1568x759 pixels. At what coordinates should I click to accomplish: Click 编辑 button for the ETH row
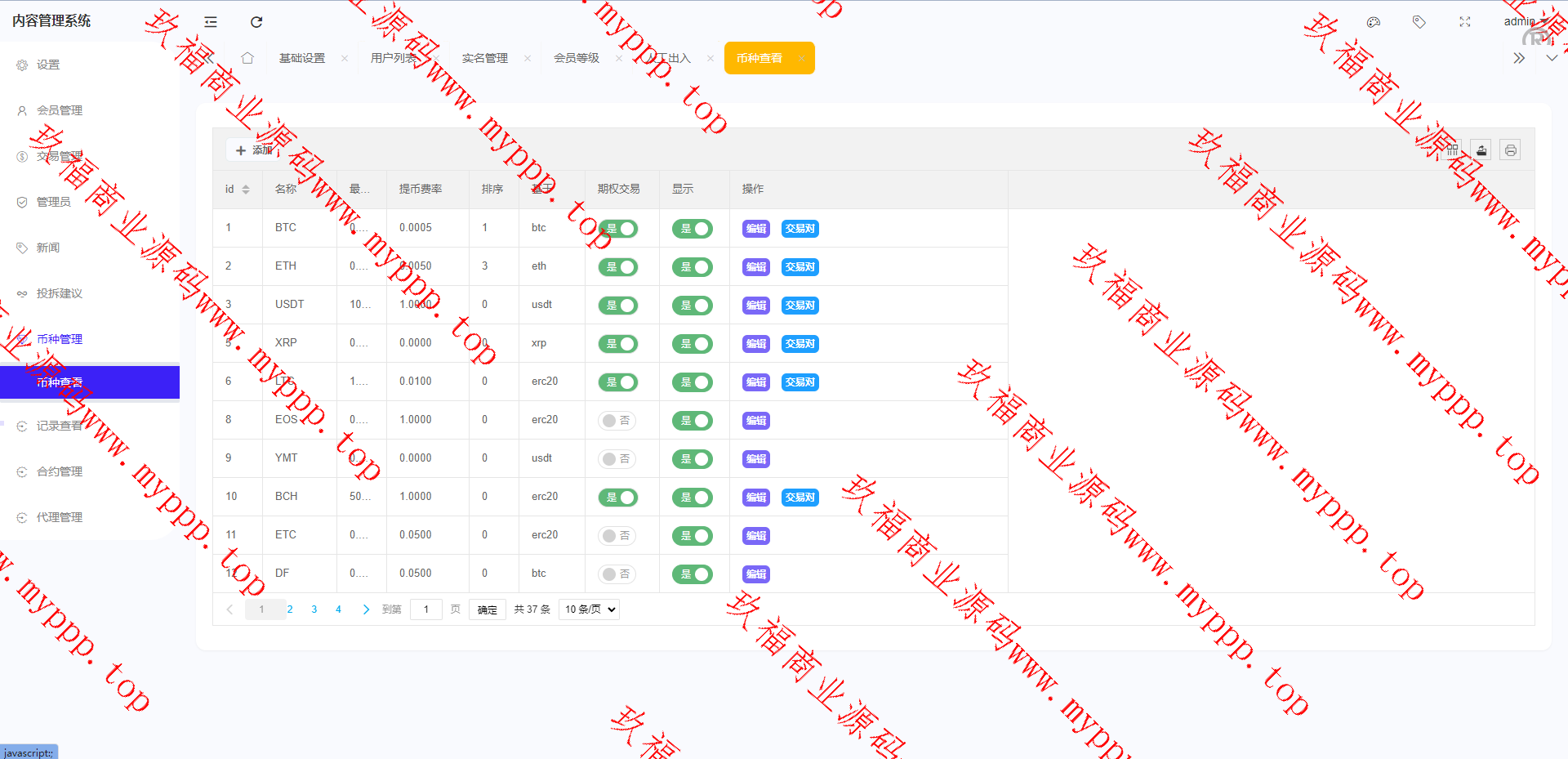pyautogui.click(x=756, y=267)
